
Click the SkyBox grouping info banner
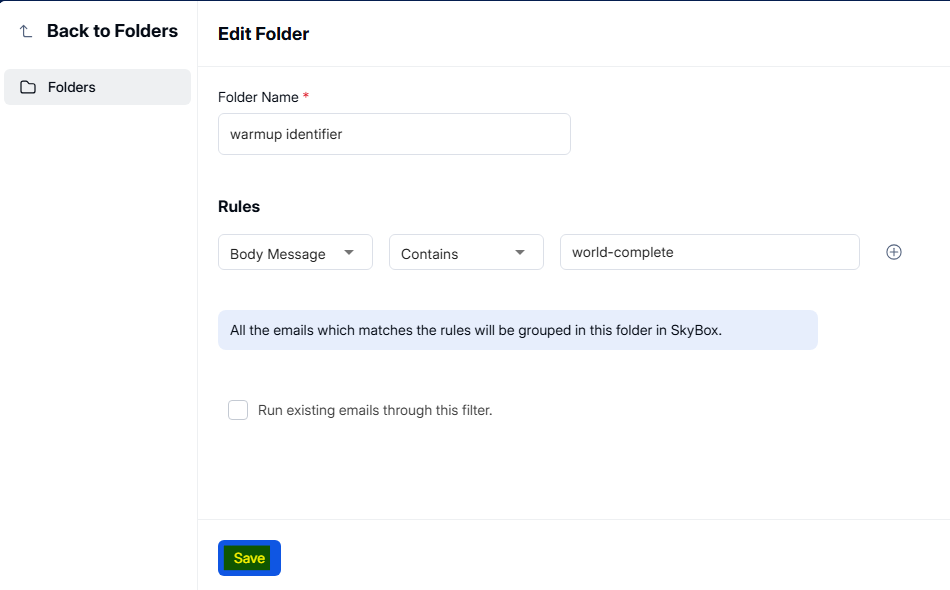pyautogui.click(x=517, y=330)
